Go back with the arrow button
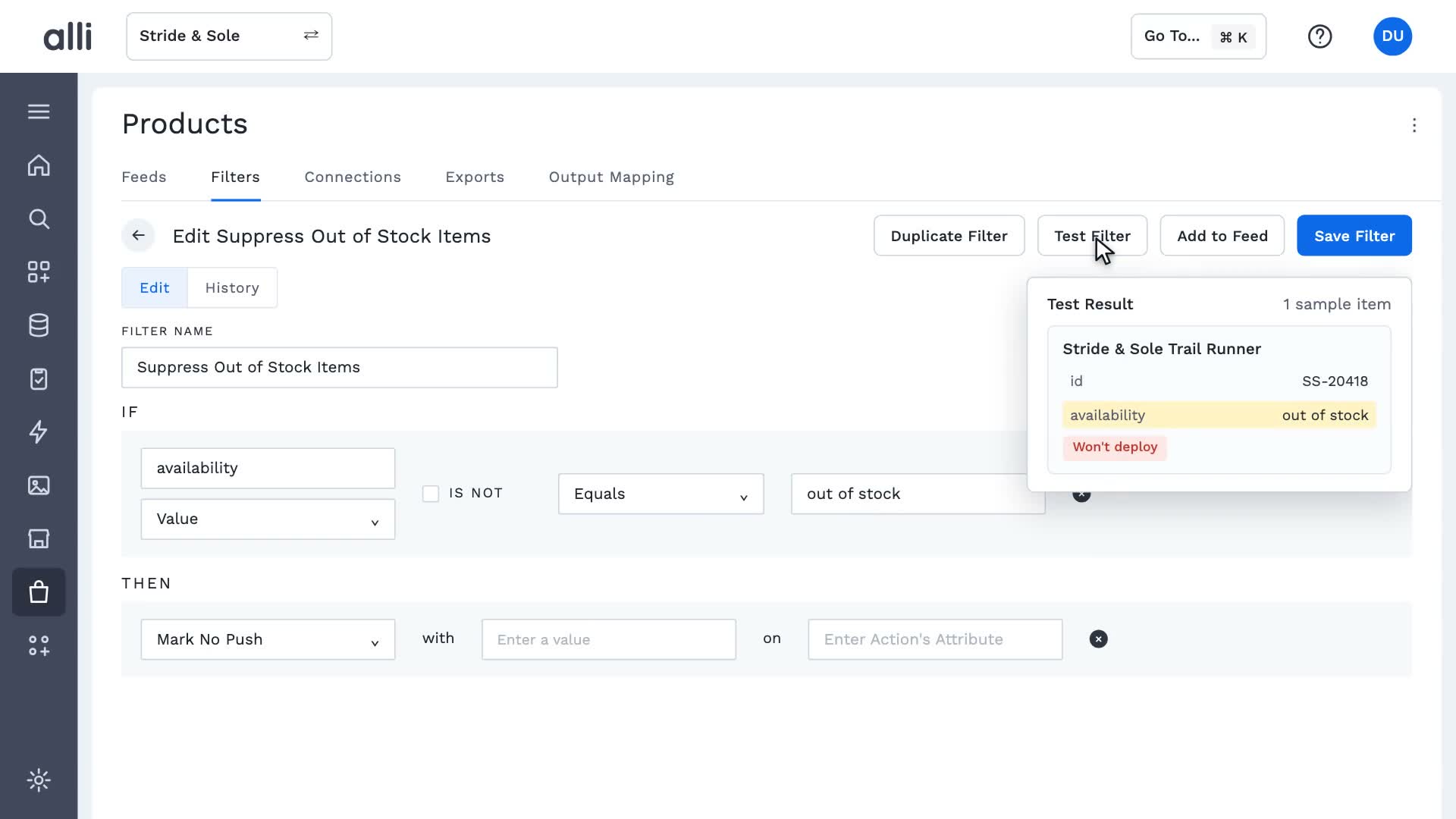The height and width of the screenshot is (819, 1456). [x=138, y=236]
